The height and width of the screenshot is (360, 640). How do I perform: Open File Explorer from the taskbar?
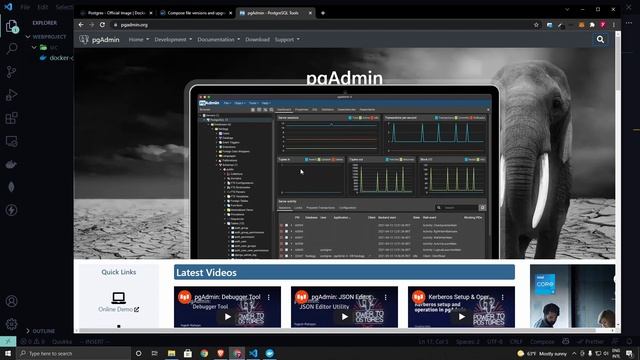171,353
